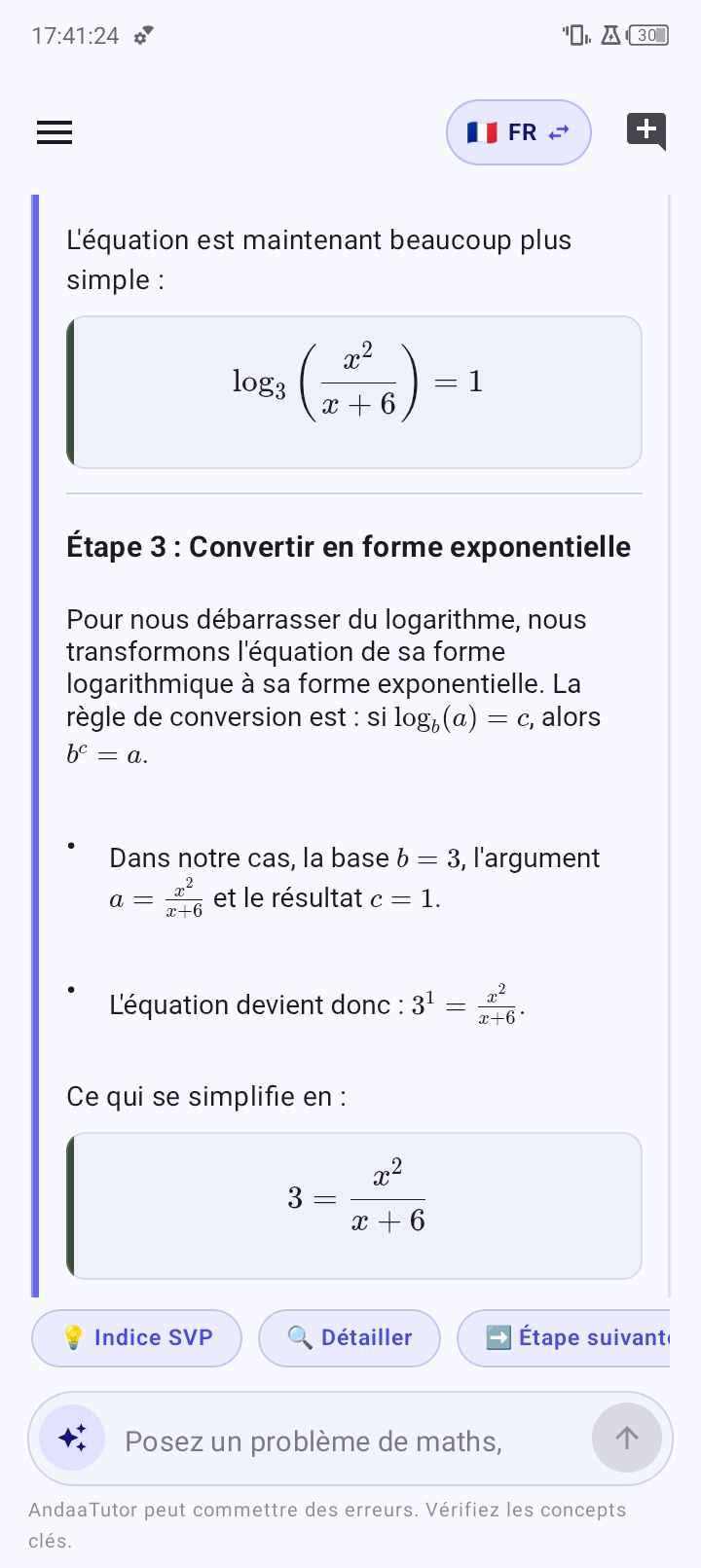Tap the light bulb hint icon
The width and height of the screenshot is (701, 1568).
tap(73, 1337)
